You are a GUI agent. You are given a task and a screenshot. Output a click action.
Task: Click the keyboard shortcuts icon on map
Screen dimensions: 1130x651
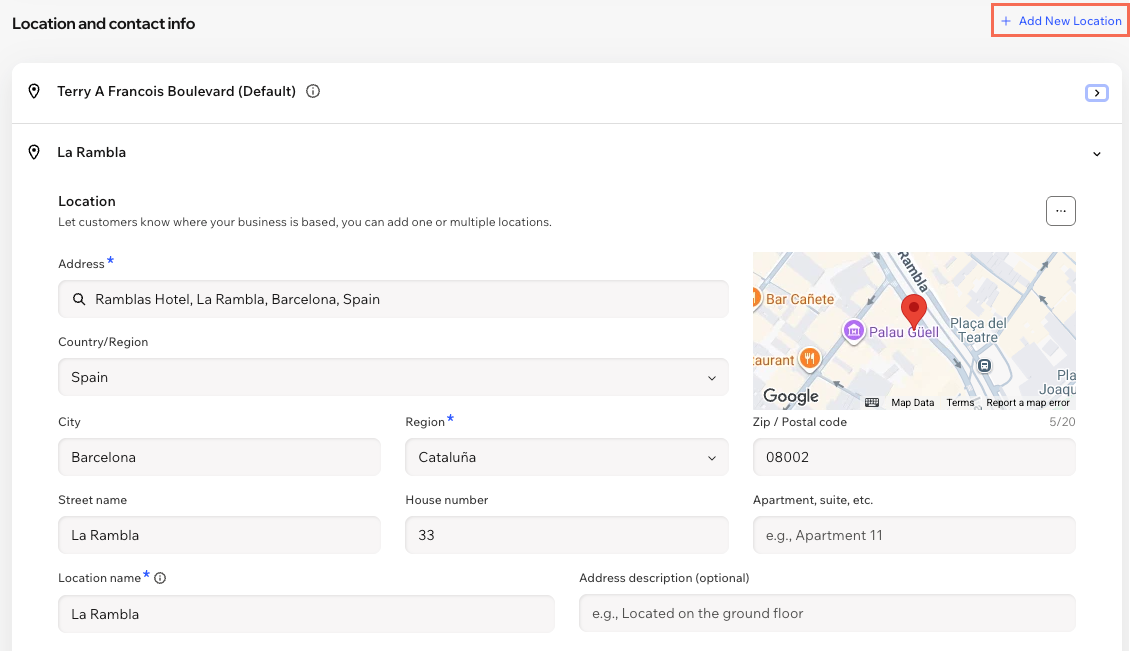coord(872,402)
